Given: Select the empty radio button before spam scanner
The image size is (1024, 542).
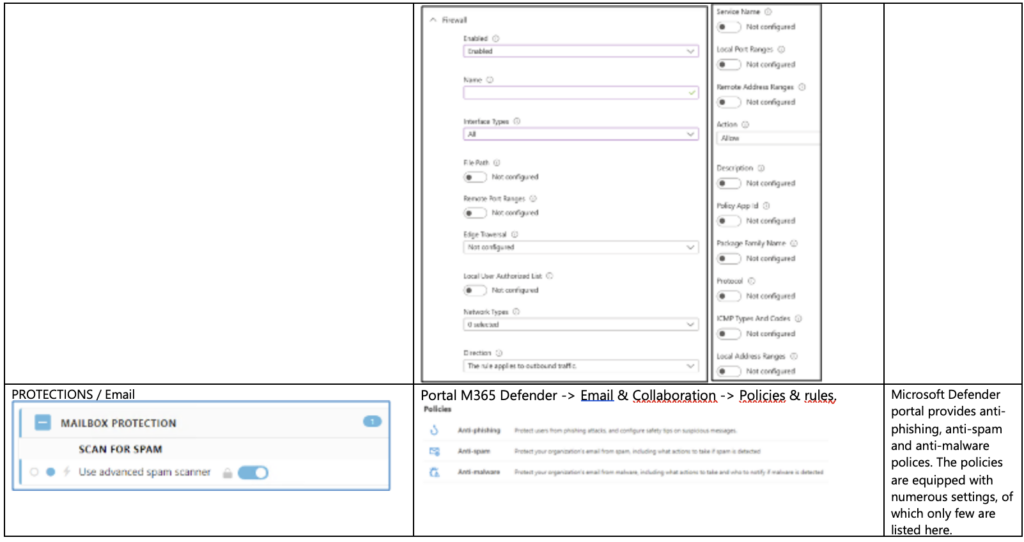Looking at the screenshot, I should pos(35,472).
